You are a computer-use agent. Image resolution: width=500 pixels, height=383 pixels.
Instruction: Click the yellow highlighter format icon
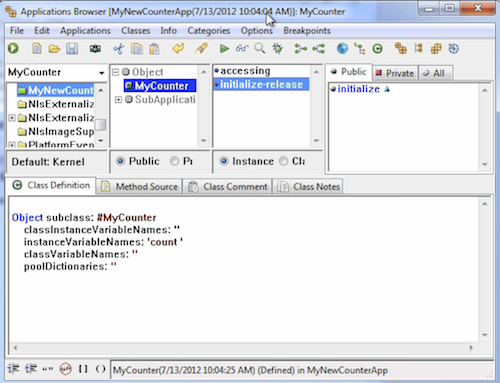(201, 49)
